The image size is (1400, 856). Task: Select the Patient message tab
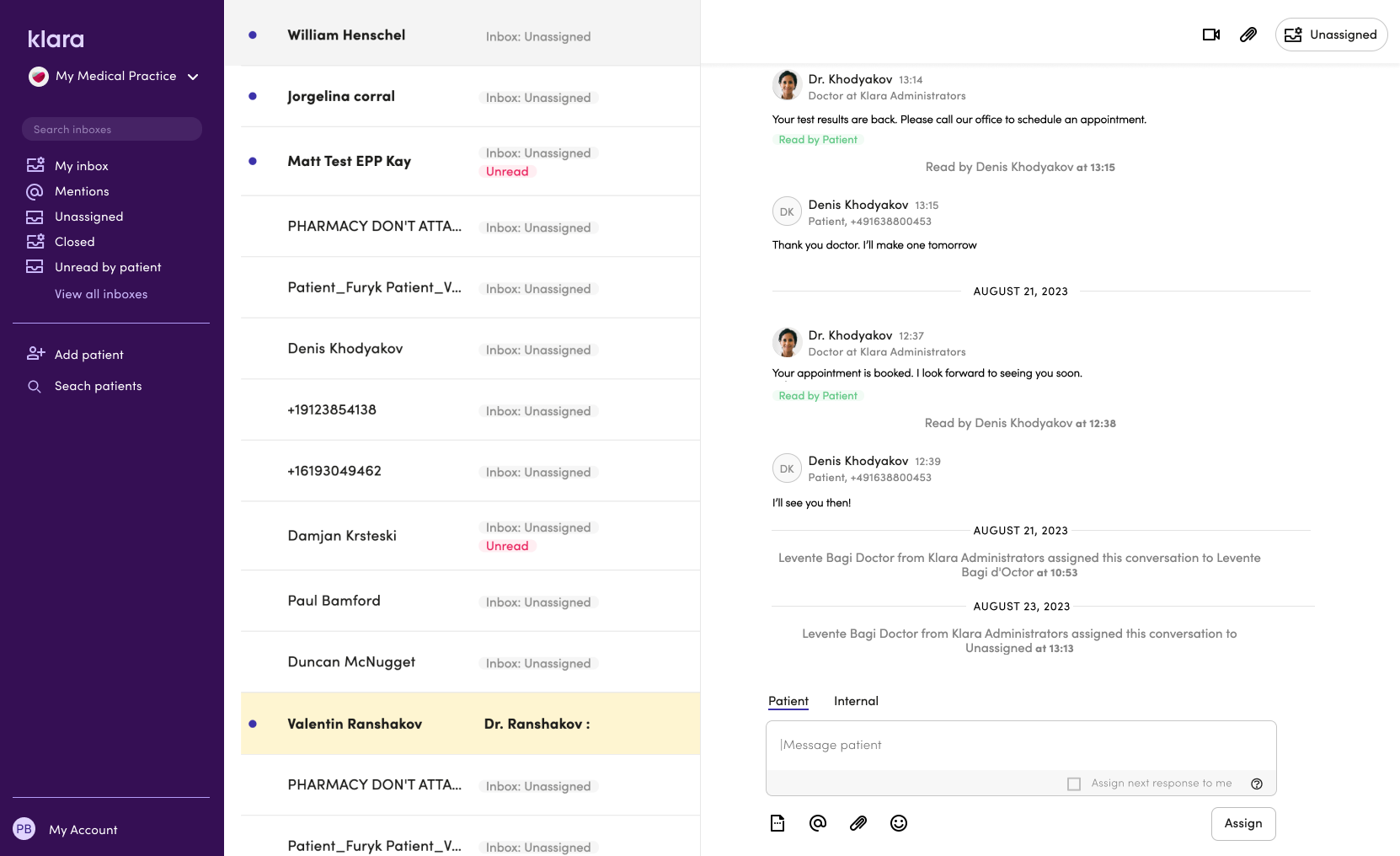point(788,701)
